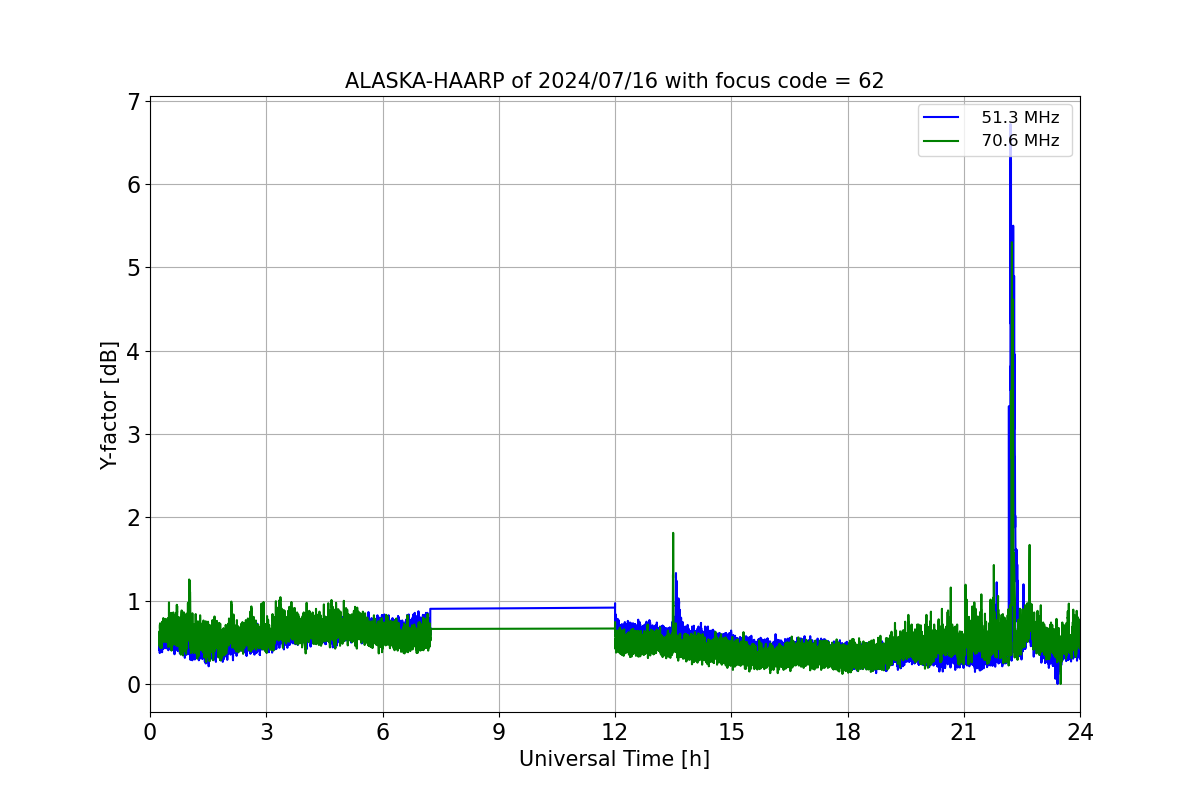Click x-axis tick label '18'
Screen dimensions: 1200x800
tap(848, 732)
